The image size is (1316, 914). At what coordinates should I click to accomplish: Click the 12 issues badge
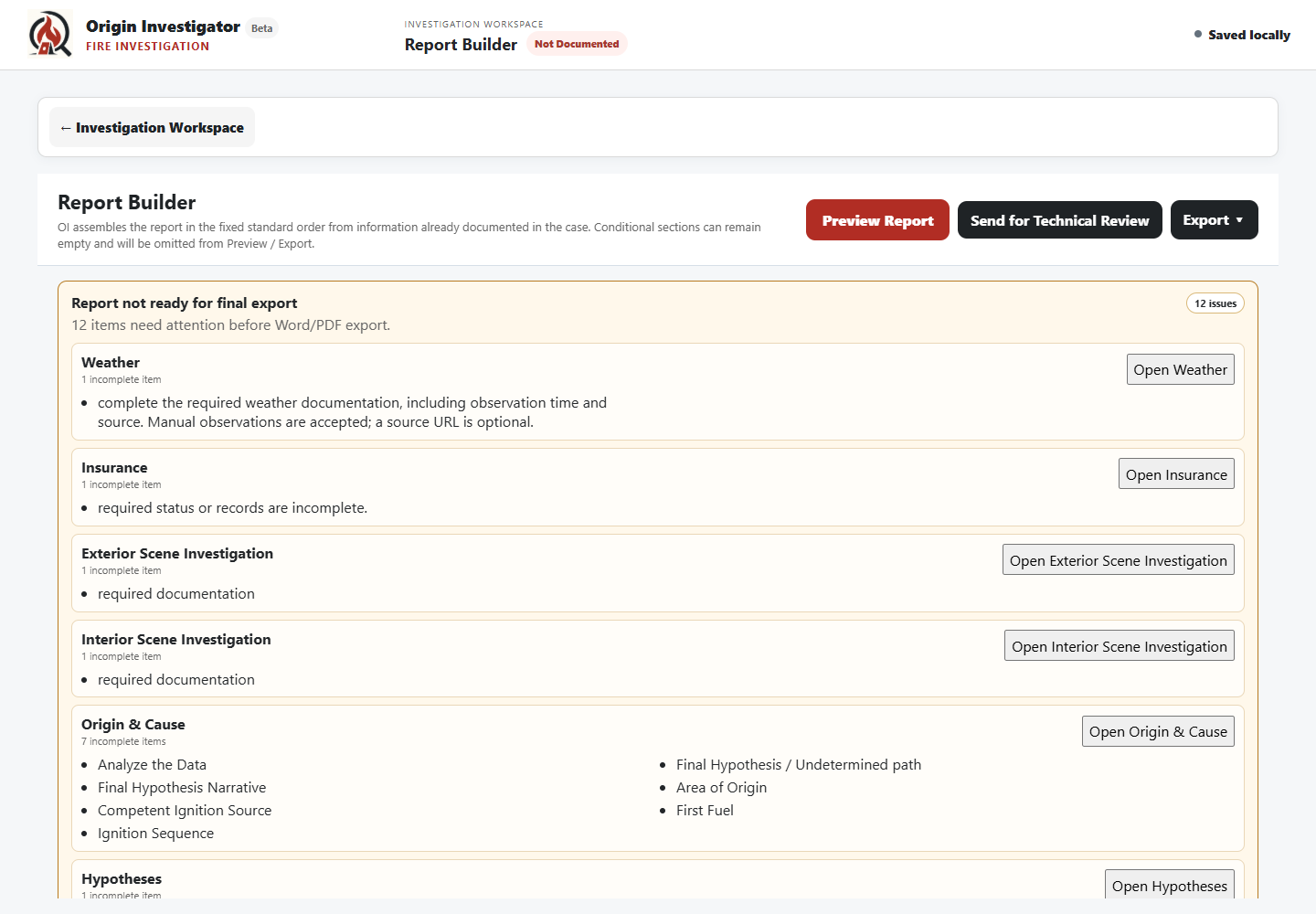1215,303
